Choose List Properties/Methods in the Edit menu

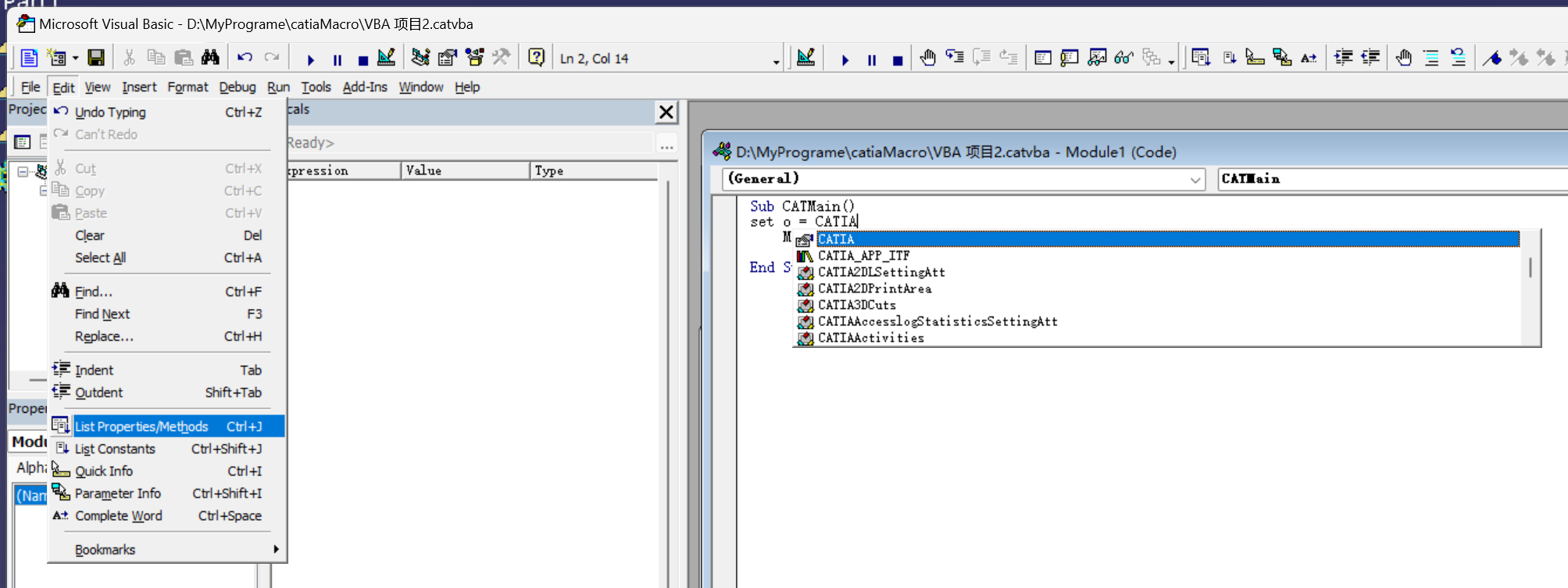[166, 426]
